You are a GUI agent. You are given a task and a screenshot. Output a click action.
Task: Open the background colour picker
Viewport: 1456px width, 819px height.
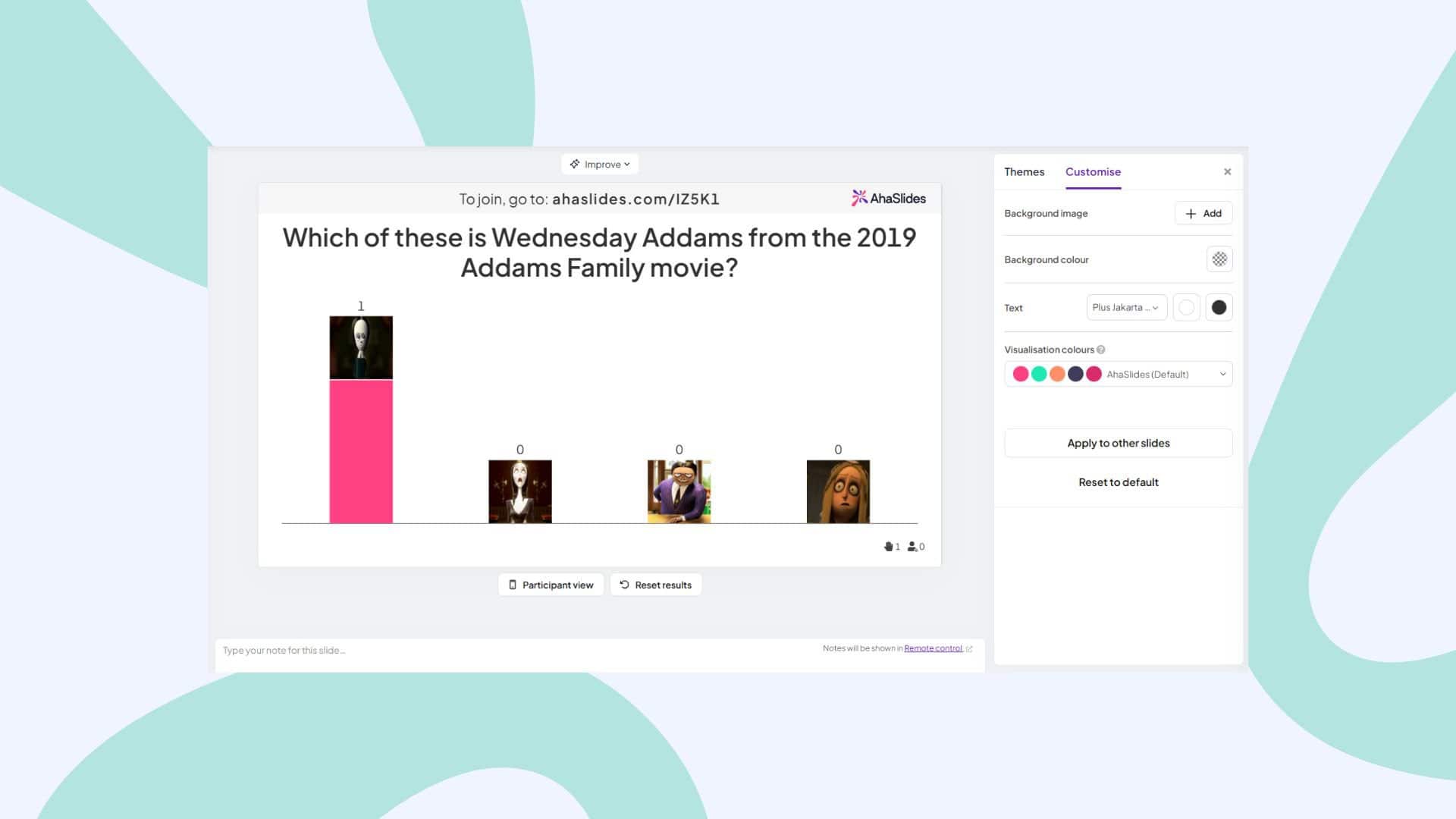tap(1219, 259)
